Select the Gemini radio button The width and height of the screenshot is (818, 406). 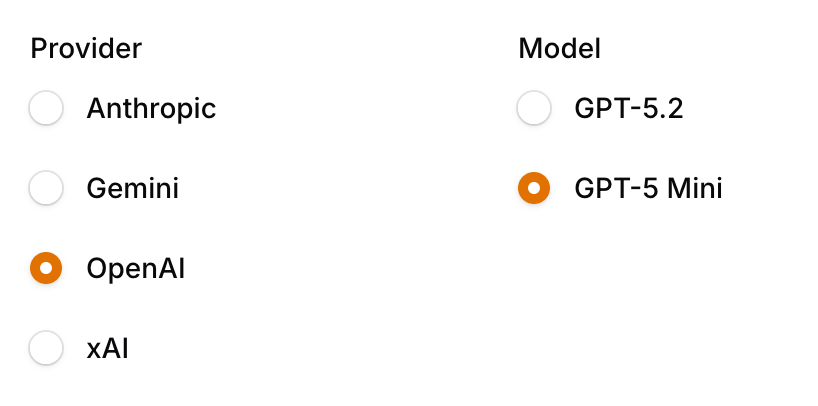point(46,188)
